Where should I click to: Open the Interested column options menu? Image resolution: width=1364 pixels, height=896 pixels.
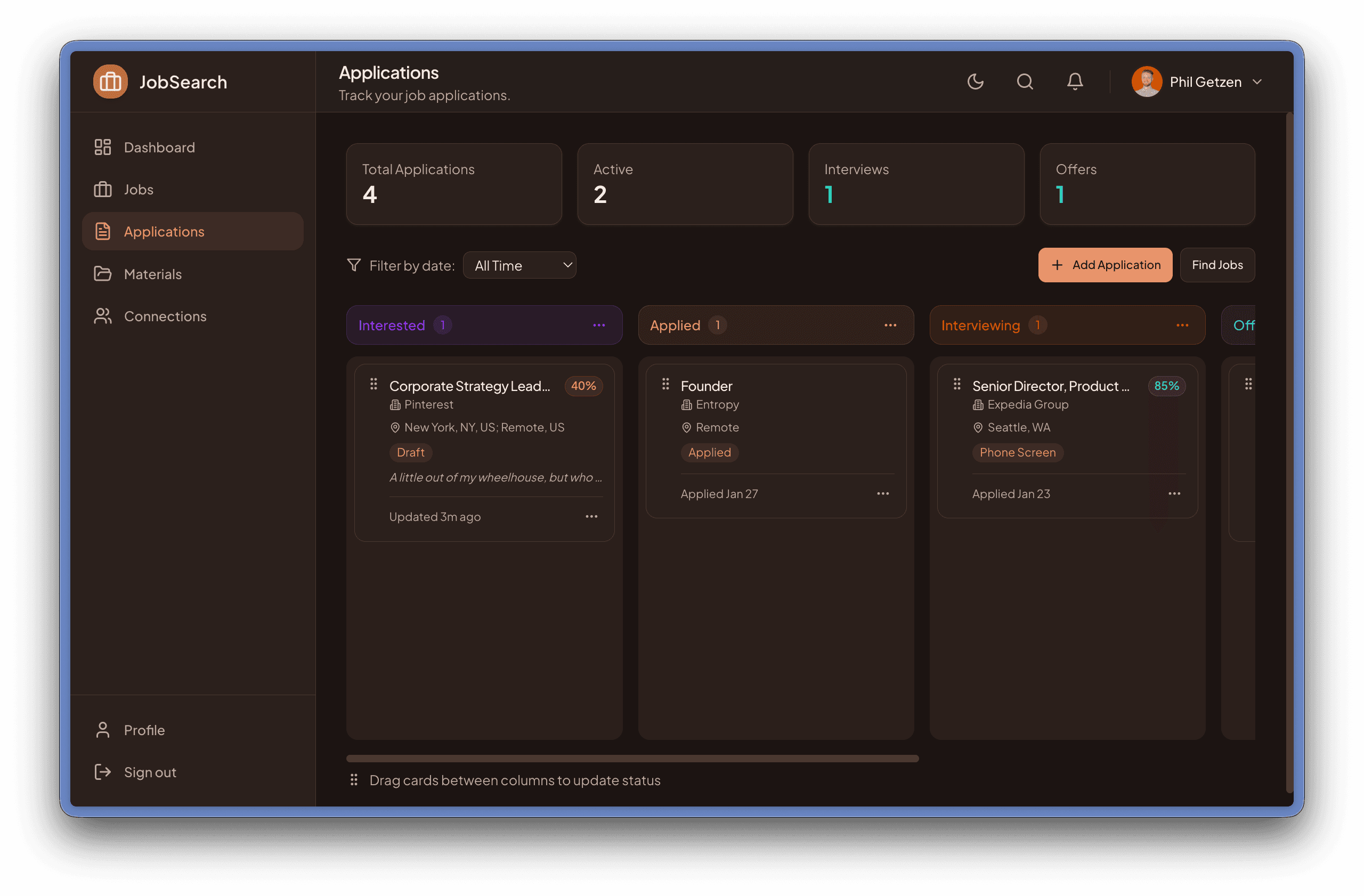point(599,325)
